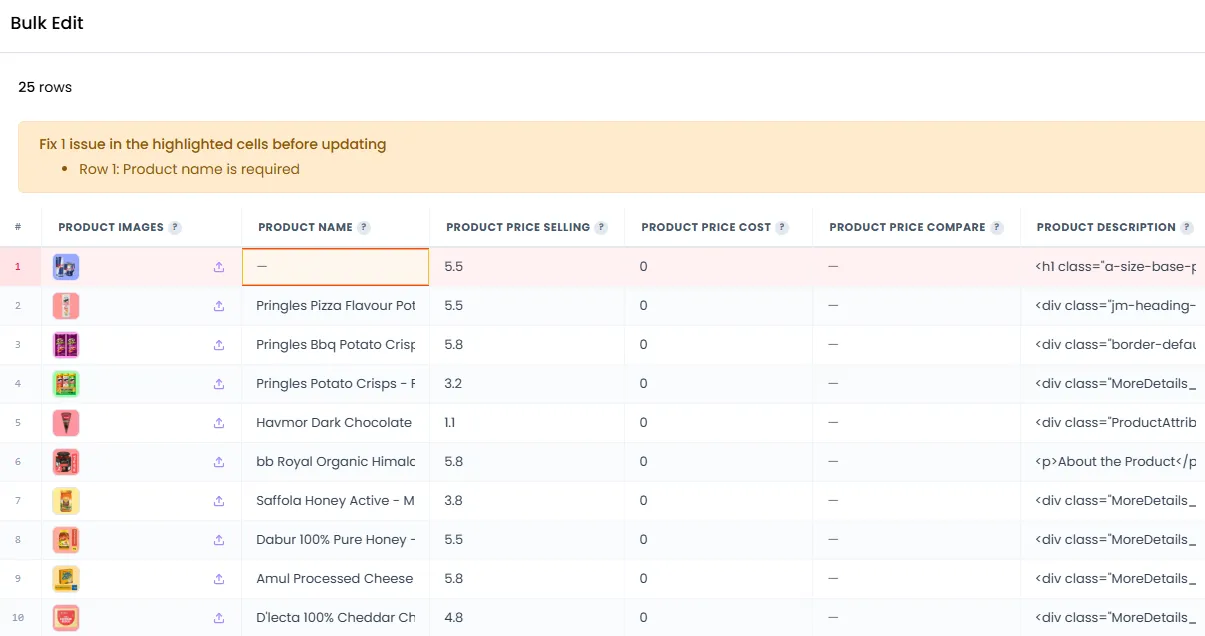Click 'Row 1: Product name is required' message
Image resolution: width=1205 pixels, height=636 pixels.
click(189, 170)
